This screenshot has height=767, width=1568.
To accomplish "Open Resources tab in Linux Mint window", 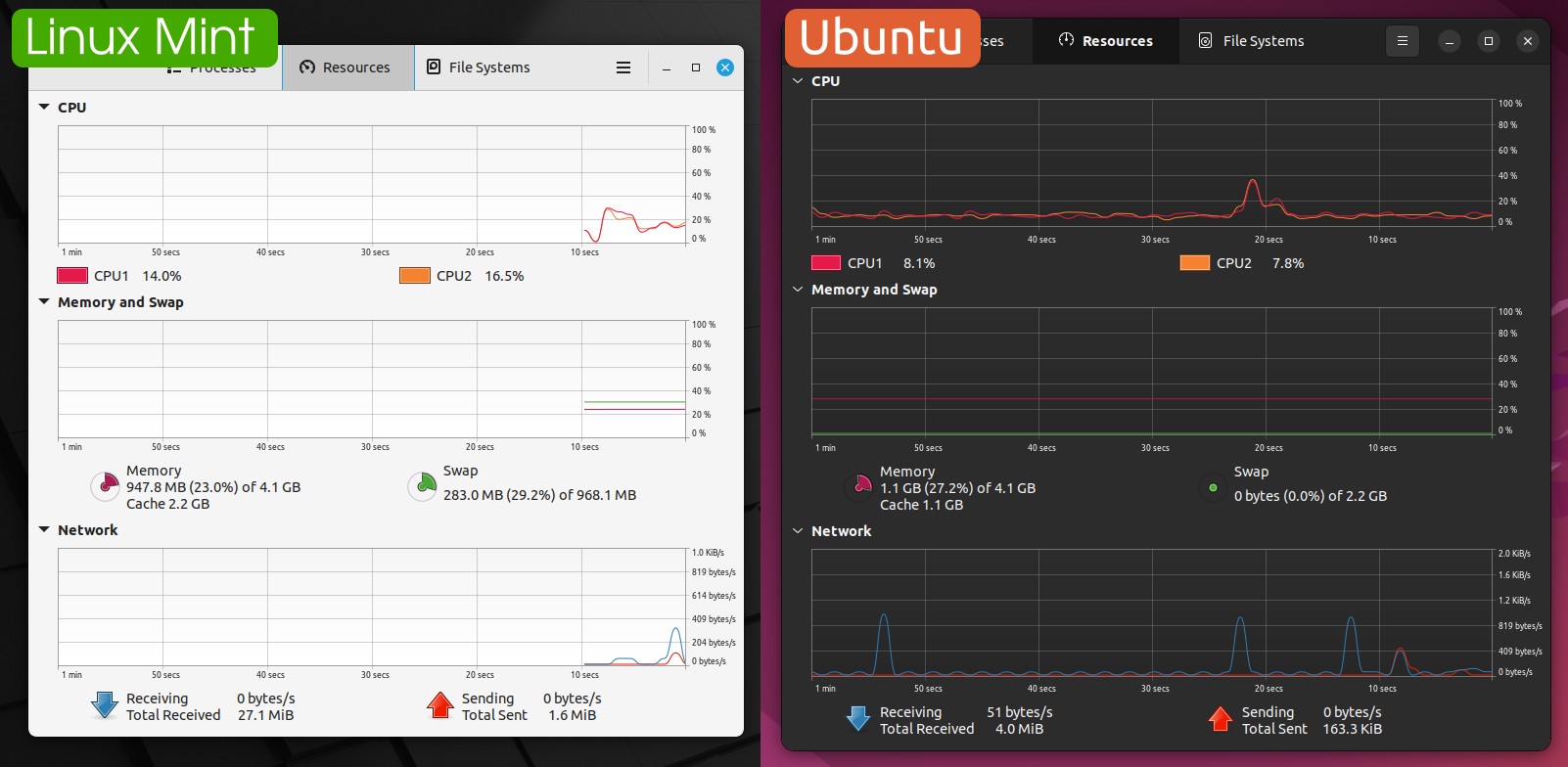I will [x=348, y=68].
